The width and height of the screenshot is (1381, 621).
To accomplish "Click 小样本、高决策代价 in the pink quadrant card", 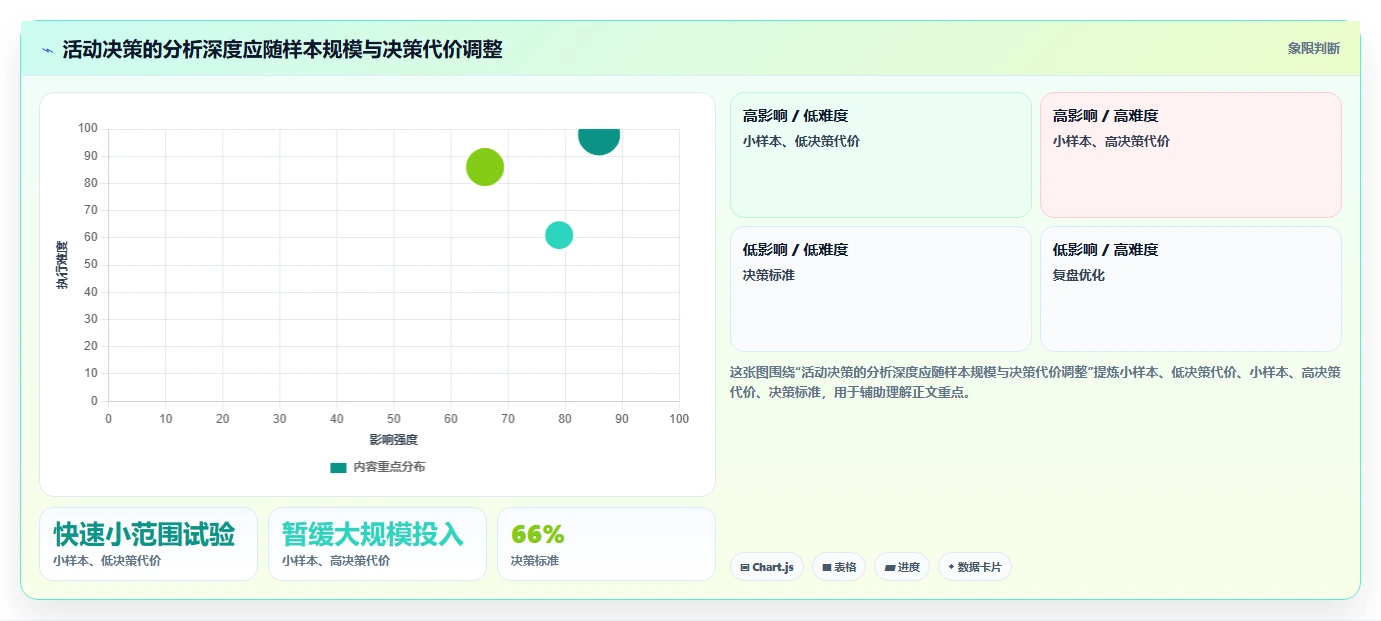I will click(1111, 141).
